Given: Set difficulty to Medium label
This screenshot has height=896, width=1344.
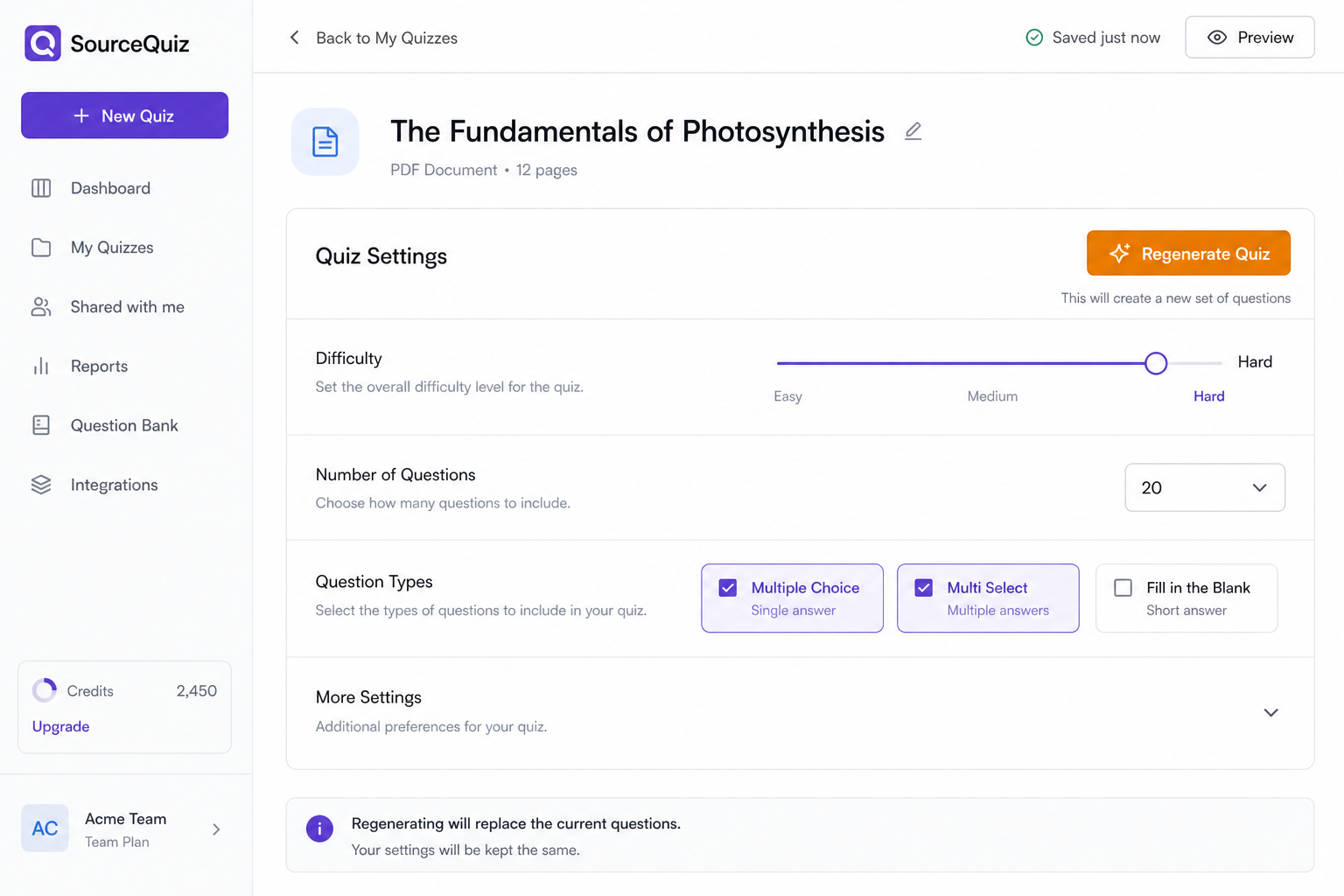Looking at the screenshot, I should point(992,396).
